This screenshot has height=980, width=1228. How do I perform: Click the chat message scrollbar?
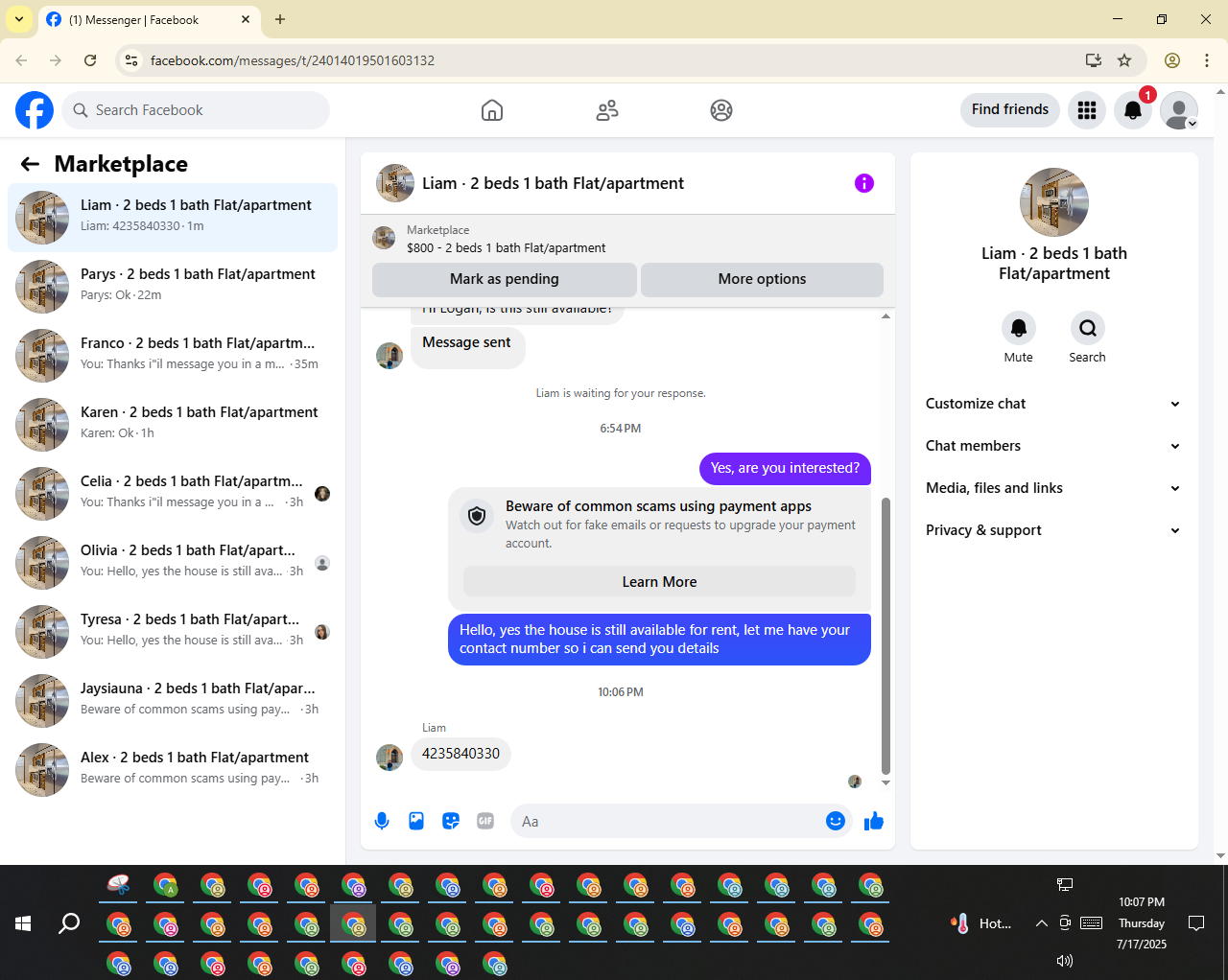(x=886, y=637)
